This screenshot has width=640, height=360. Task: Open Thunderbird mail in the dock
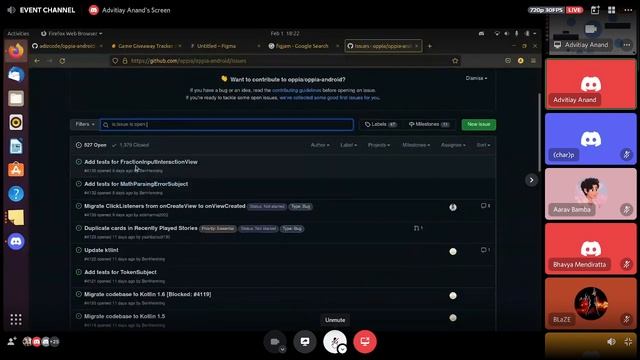coord(16,75)
